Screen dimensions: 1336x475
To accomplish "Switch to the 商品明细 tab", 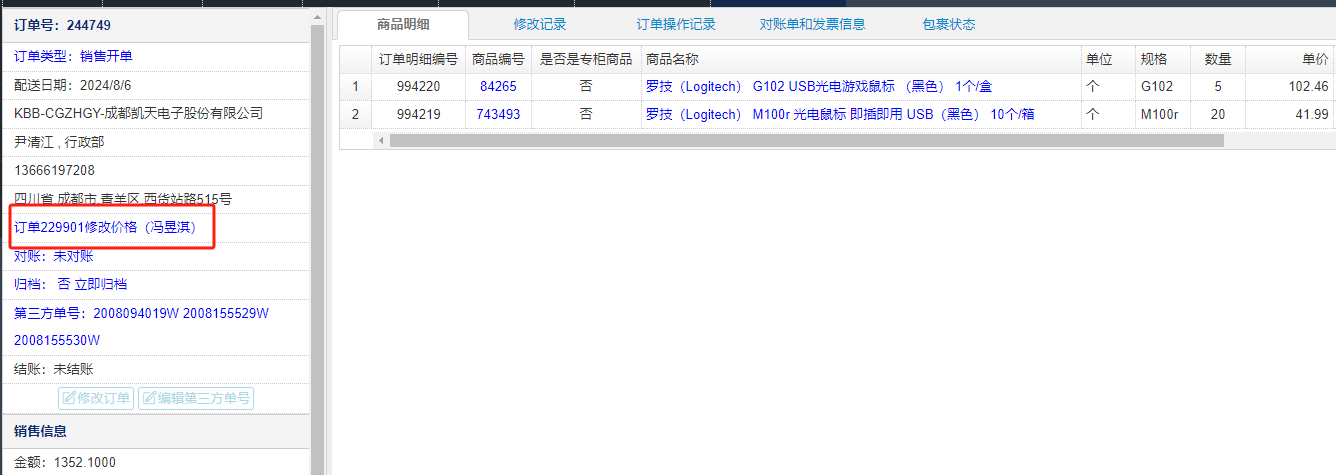I will pyautogui.click(x=403, y=24).
